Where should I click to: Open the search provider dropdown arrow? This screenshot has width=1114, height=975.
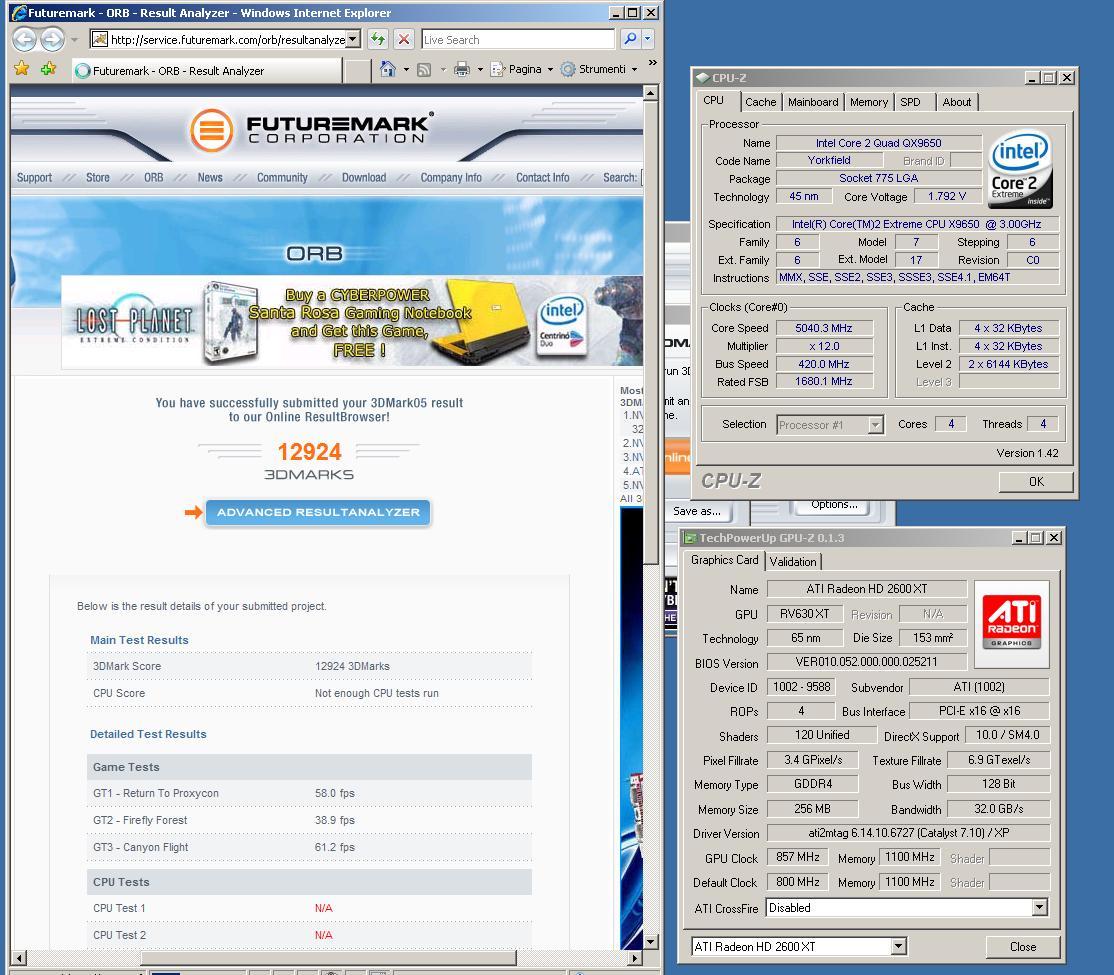(648, 39)
